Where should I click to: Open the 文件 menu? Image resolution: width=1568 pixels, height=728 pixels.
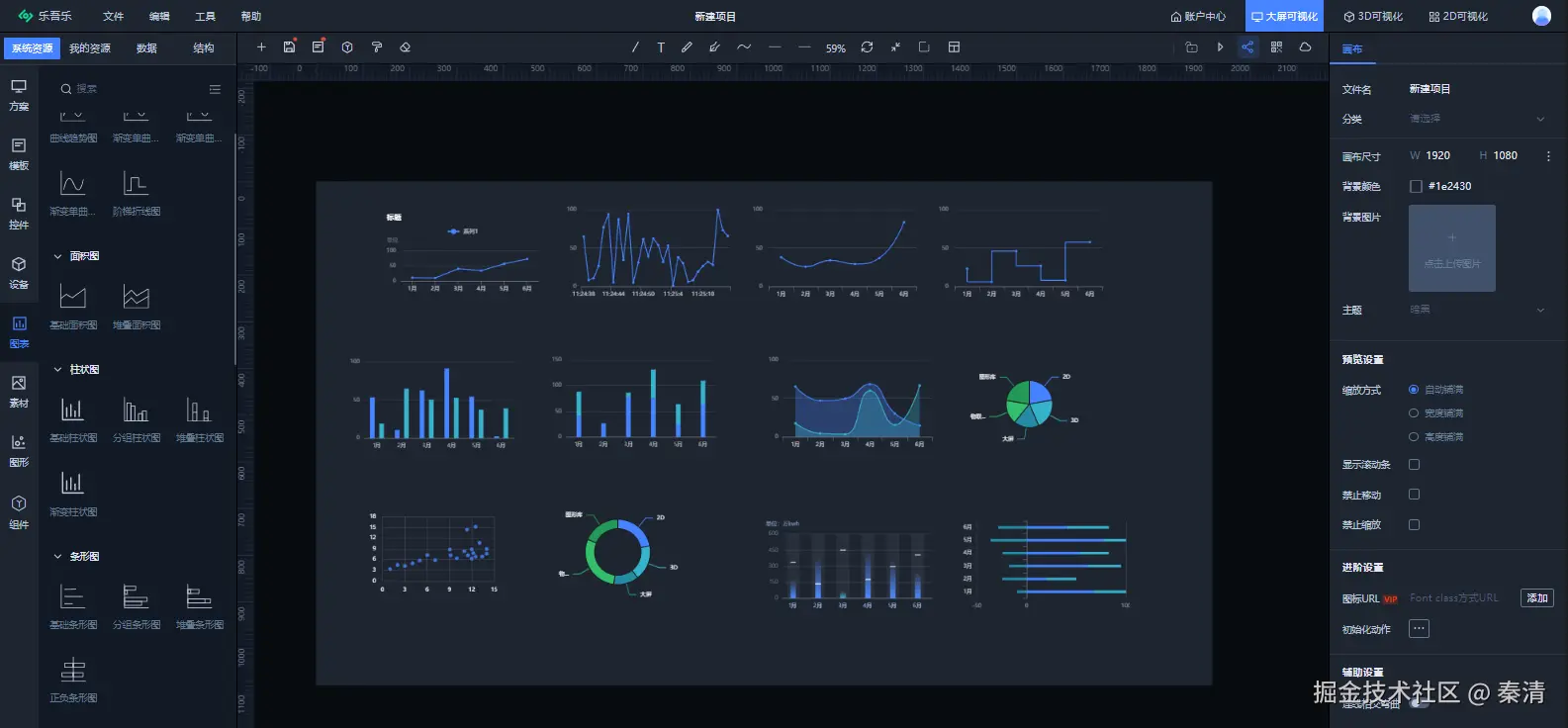click(x=114, y=17)
